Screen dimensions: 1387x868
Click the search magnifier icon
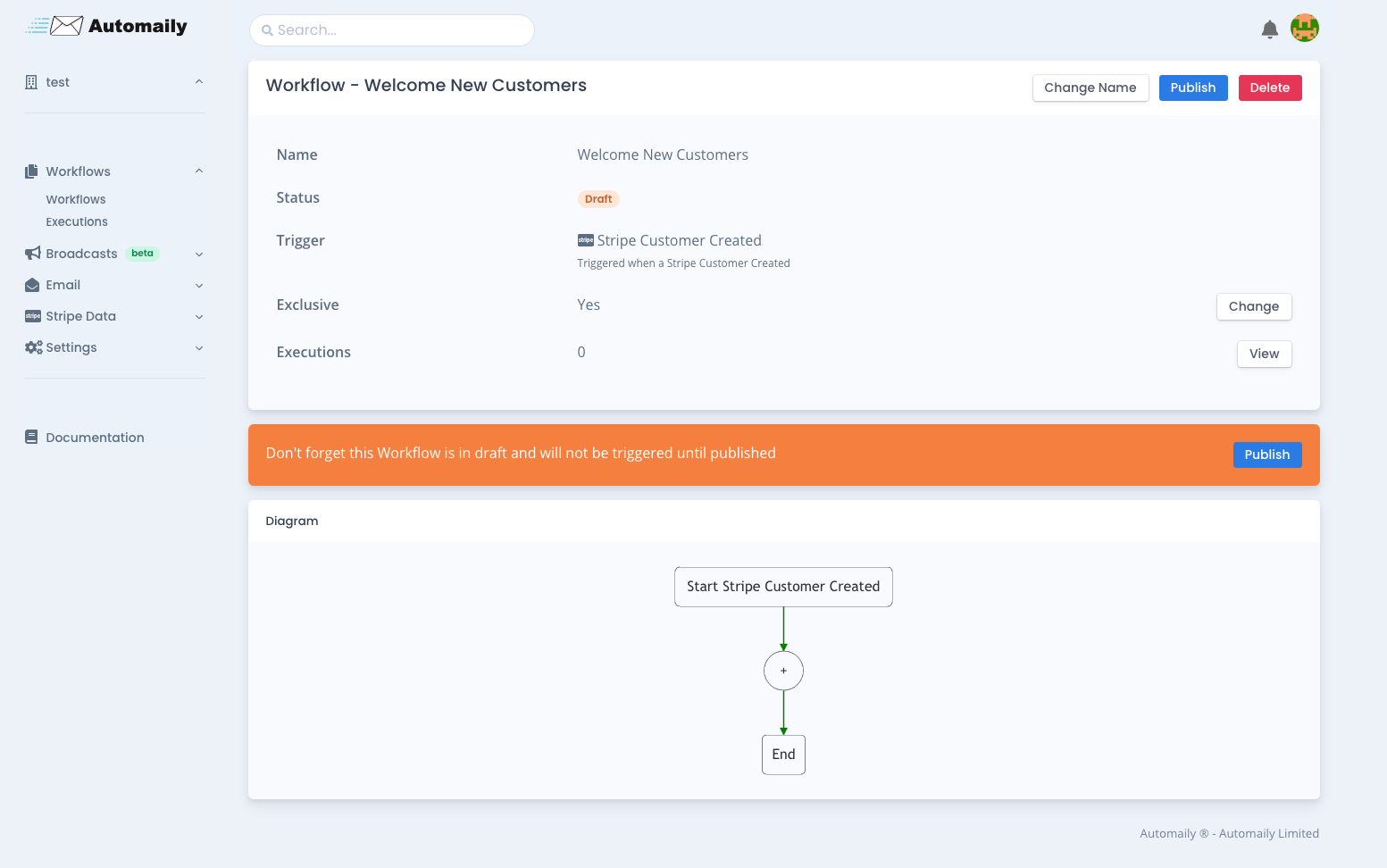[267, 30]
